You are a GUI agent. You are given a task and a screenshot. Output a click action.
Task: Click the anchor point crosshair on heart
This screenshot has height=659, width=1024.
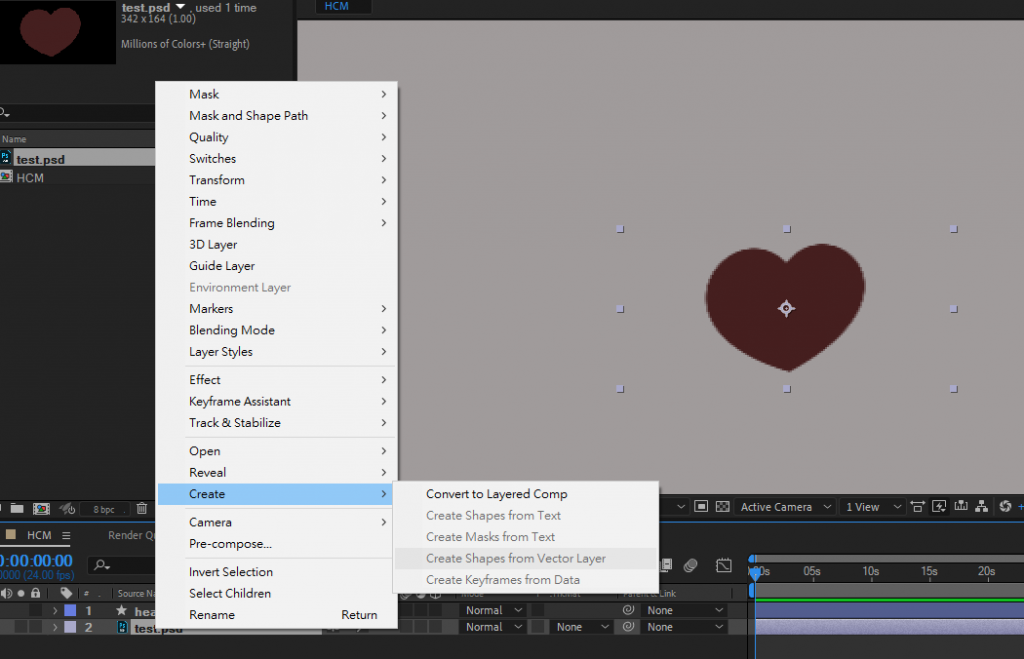coord(786,308)
